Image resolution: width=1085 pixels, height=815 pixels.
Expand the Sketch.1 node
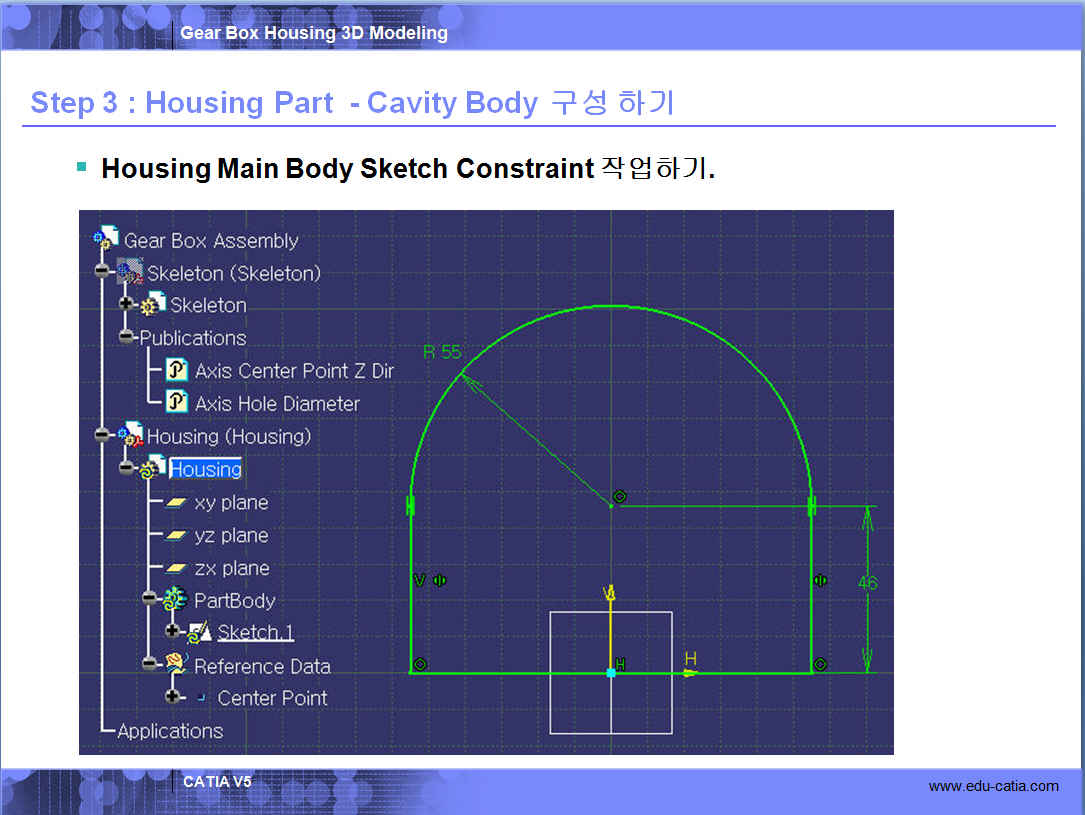click(174, 632)
